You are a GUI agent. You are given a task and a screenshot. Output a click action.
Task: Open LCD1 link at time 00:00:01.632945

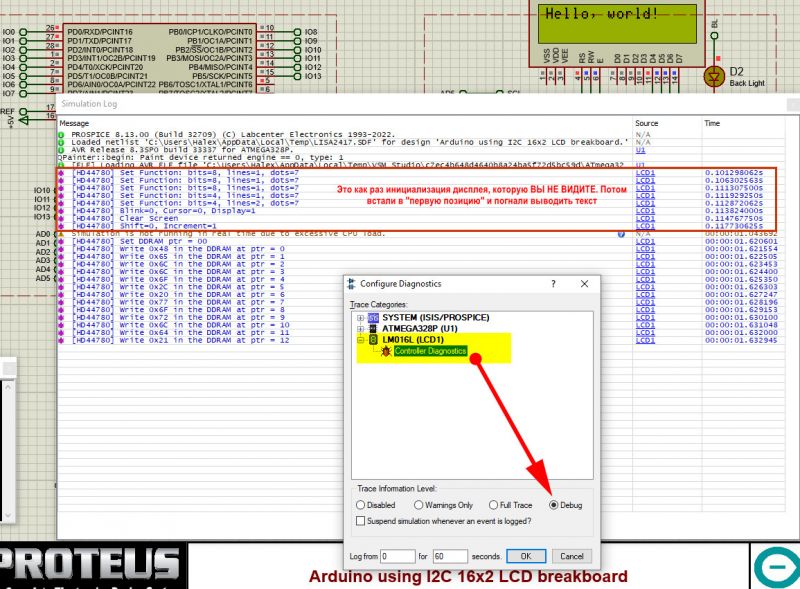click(645, 340)
